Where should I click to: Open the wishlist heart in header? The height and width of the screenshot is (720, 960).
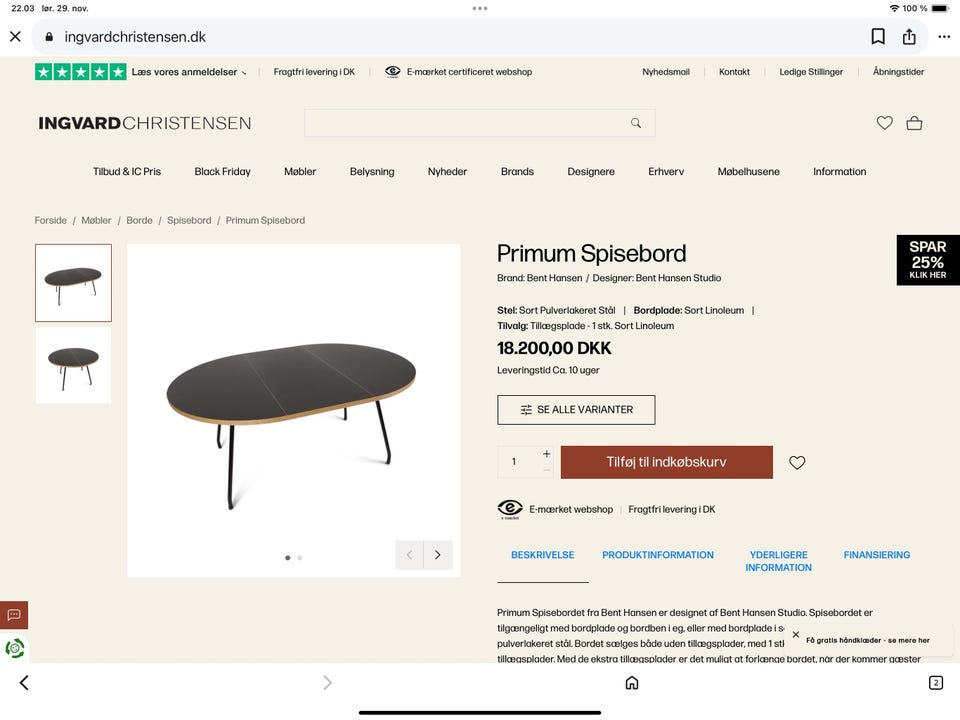pyautogui.click(x=884, y=123)
